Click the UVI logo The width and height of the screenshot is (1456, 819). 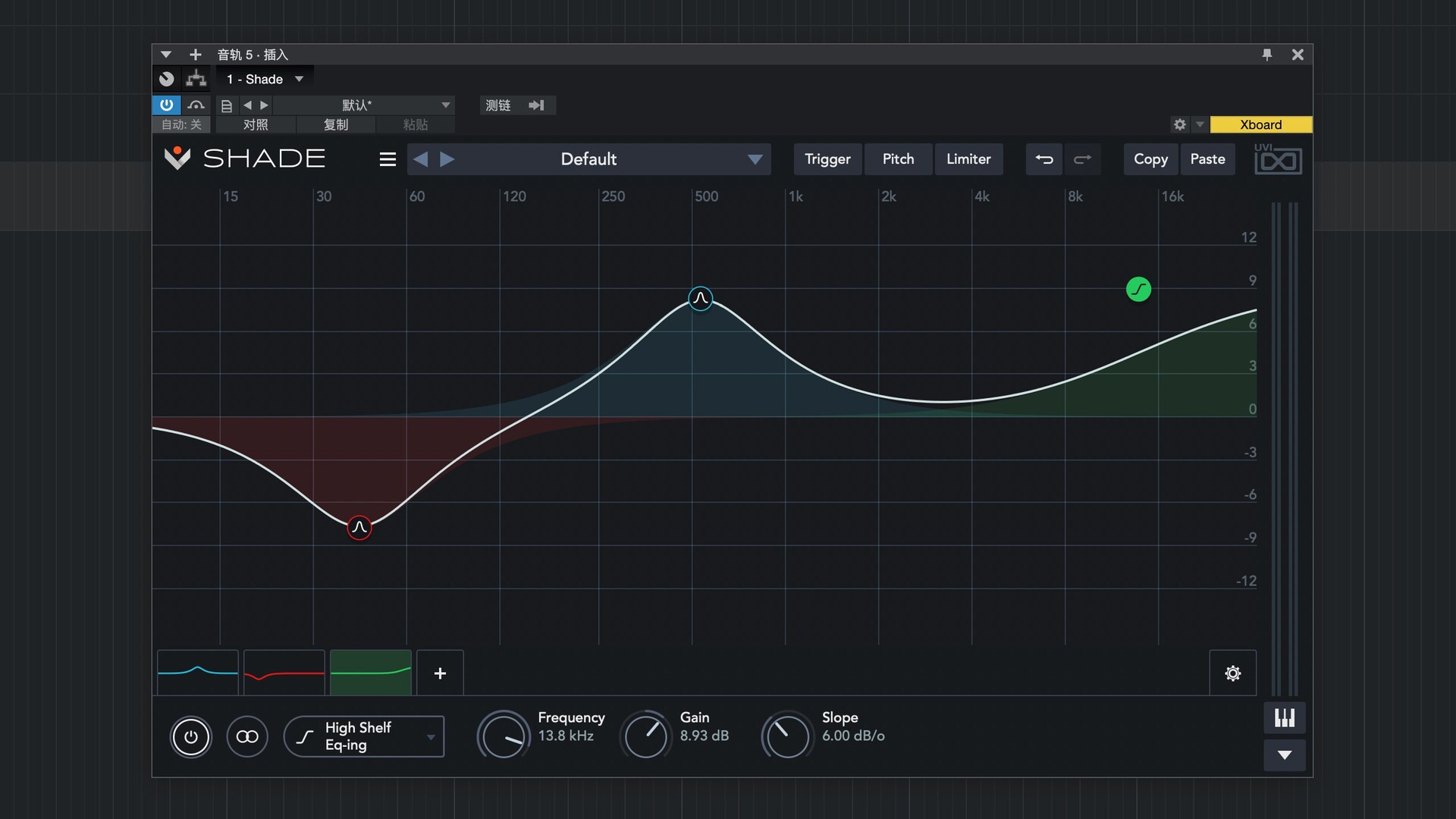[1278, 159]
